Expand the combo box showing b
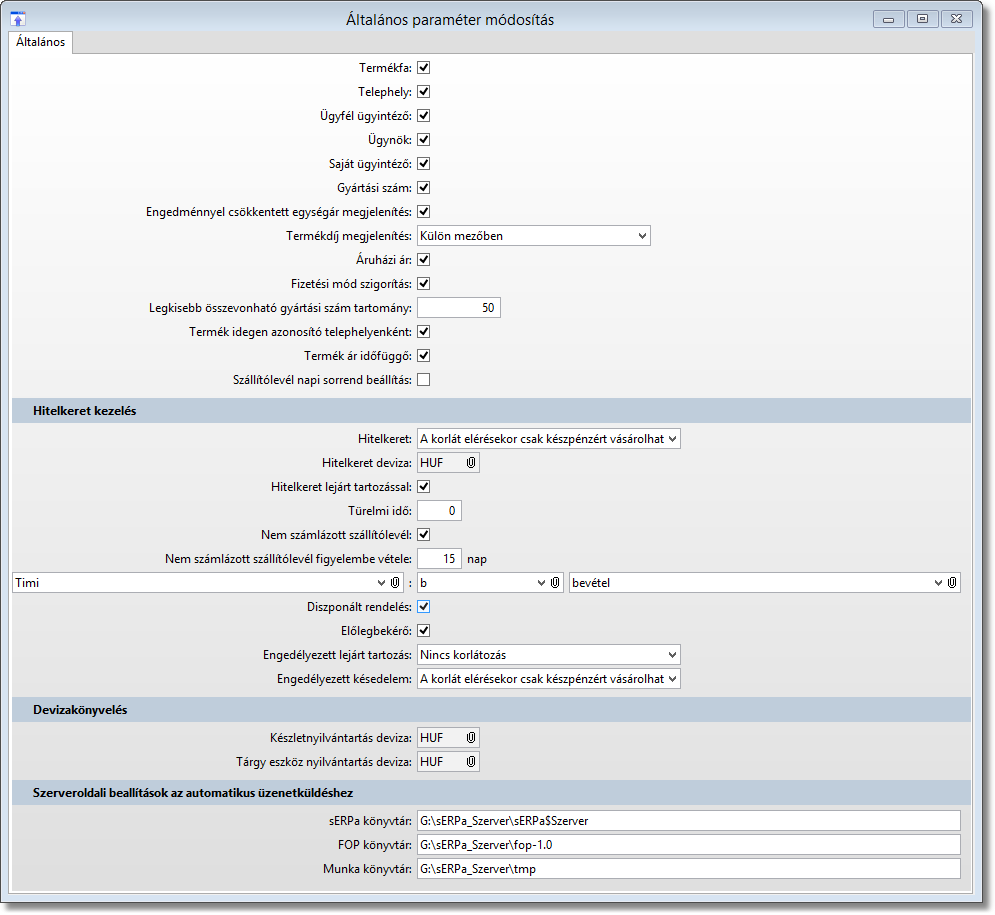The image size is (995, 915). pos(541,583)
